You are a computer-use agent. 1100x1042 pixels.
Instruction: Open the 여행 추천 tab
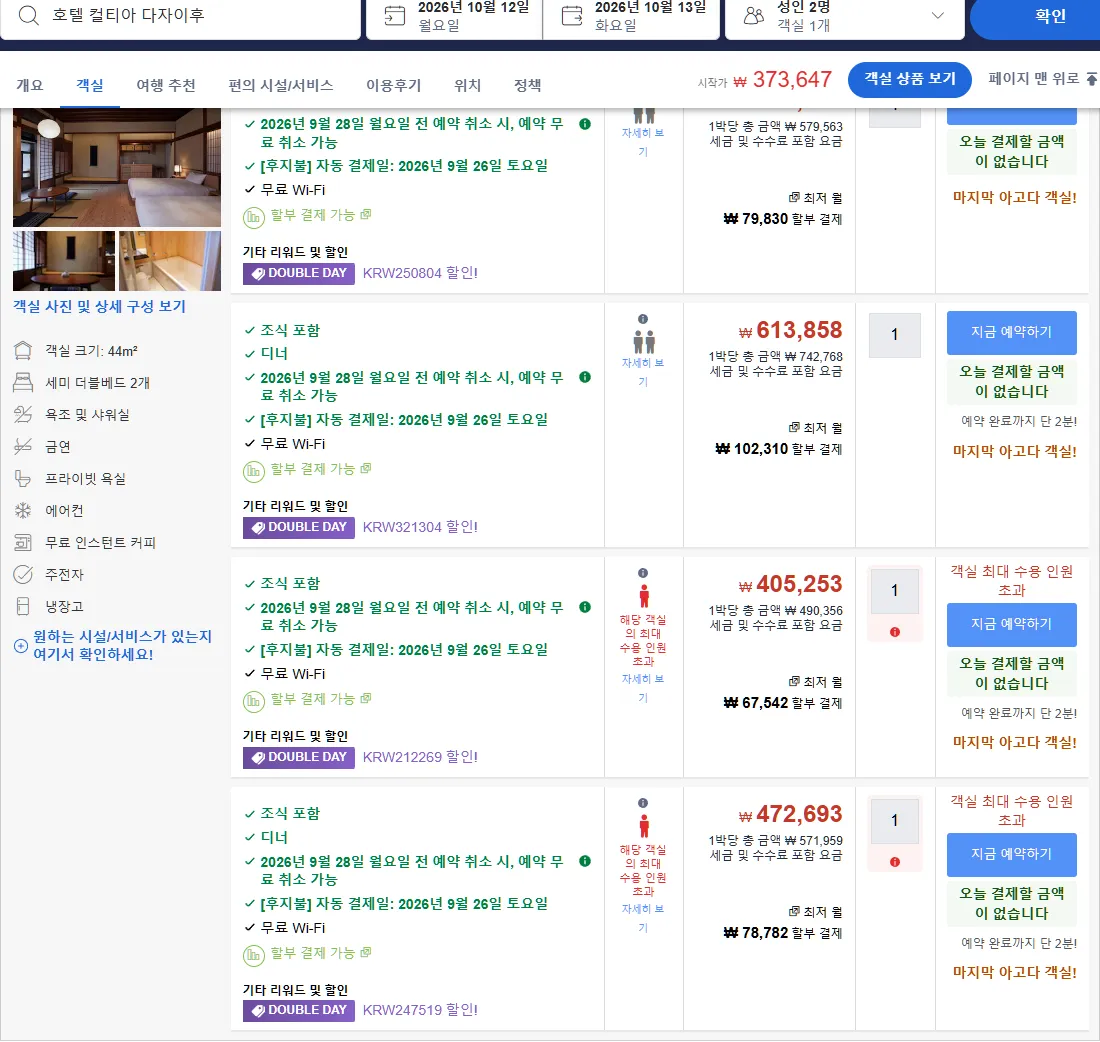tap(166, 85)
